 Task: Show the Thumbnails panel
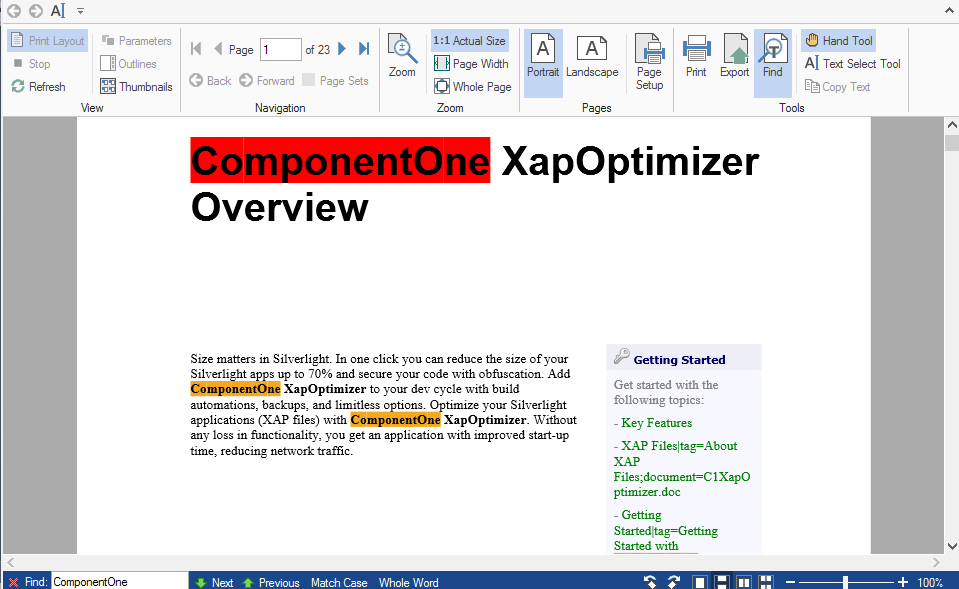pos(136,87)
